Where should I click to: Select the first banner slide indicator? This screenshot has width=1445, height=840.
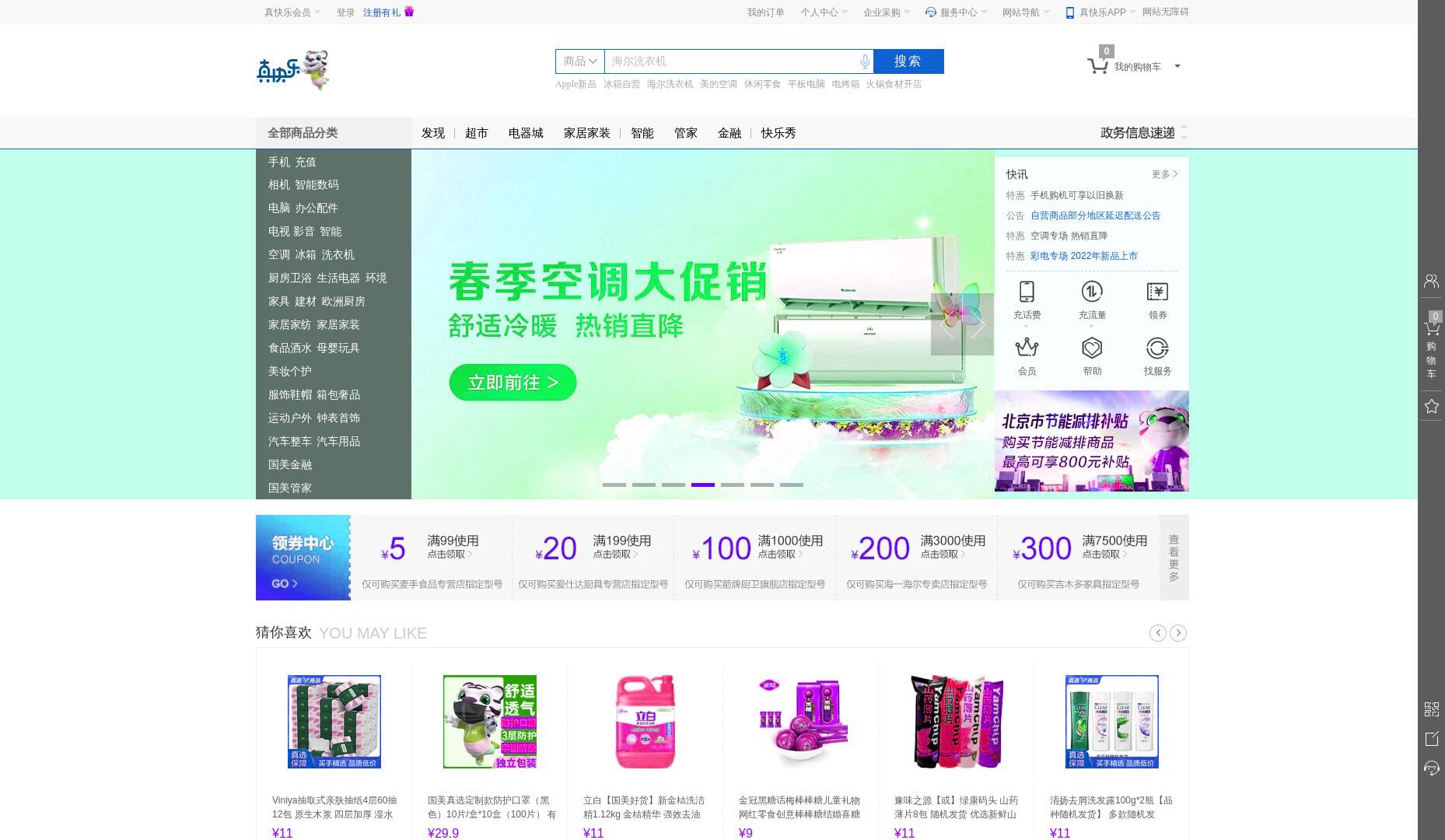pyautogui.click(x=614, y=485)
